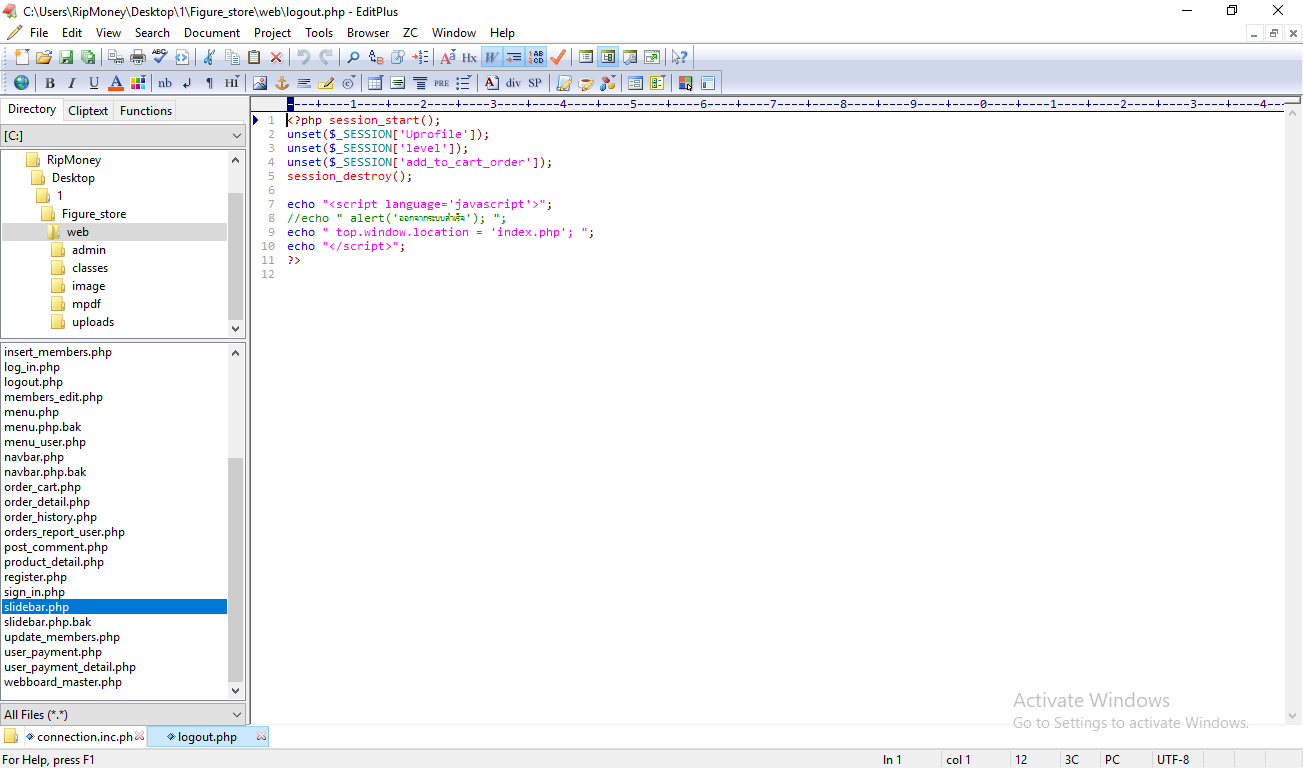
Task: Toggle underline U formatting button
Action: coord(94,83)
